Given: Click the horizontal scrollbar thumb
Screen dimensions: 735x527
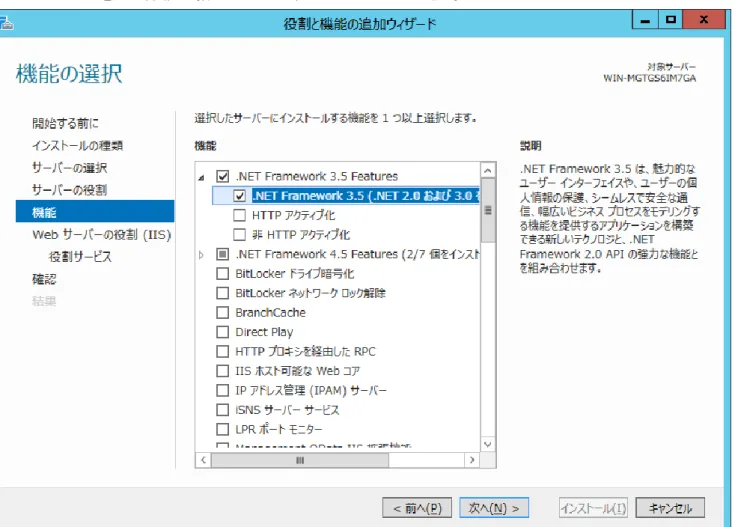Looking at the screenshot, I should (300, 460).
